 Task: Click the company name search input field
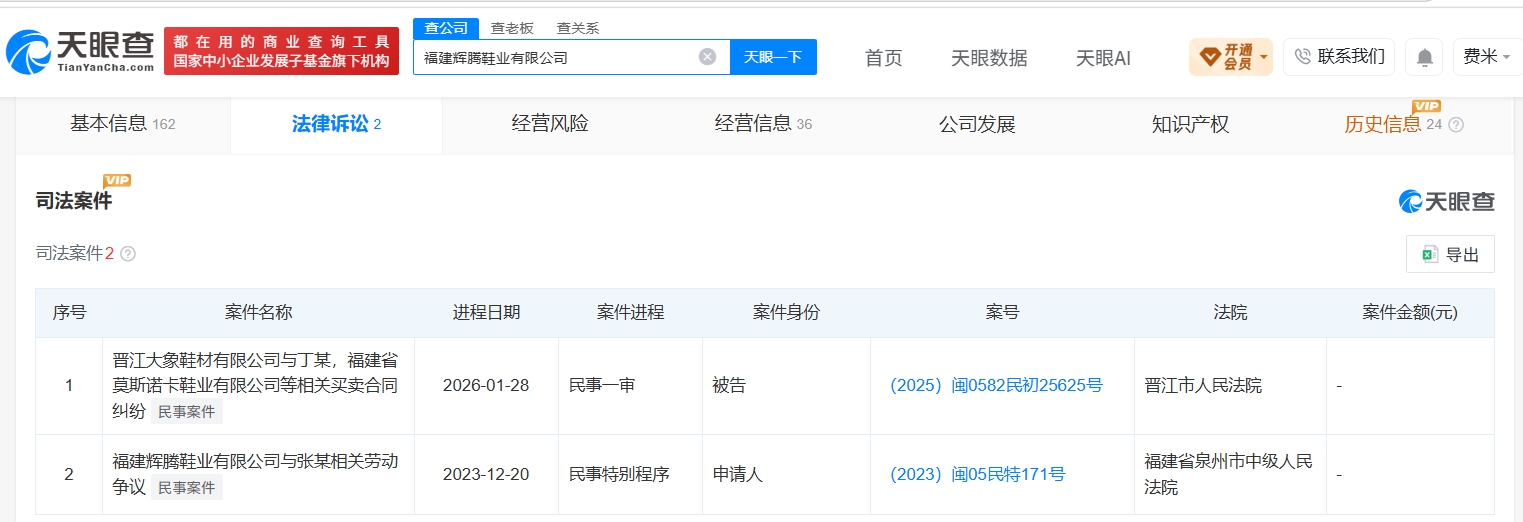coord(558,57)
